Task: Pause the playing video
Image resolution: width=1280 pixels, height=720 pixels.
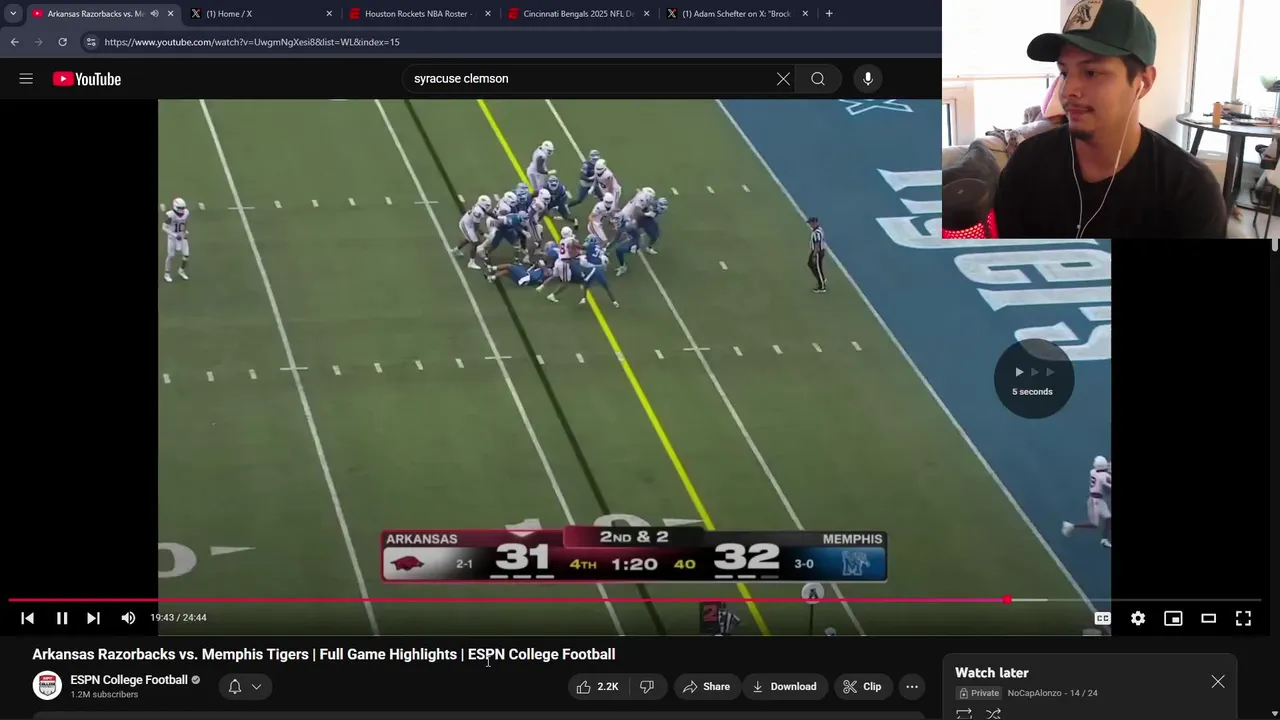Action: coord(61,618)
